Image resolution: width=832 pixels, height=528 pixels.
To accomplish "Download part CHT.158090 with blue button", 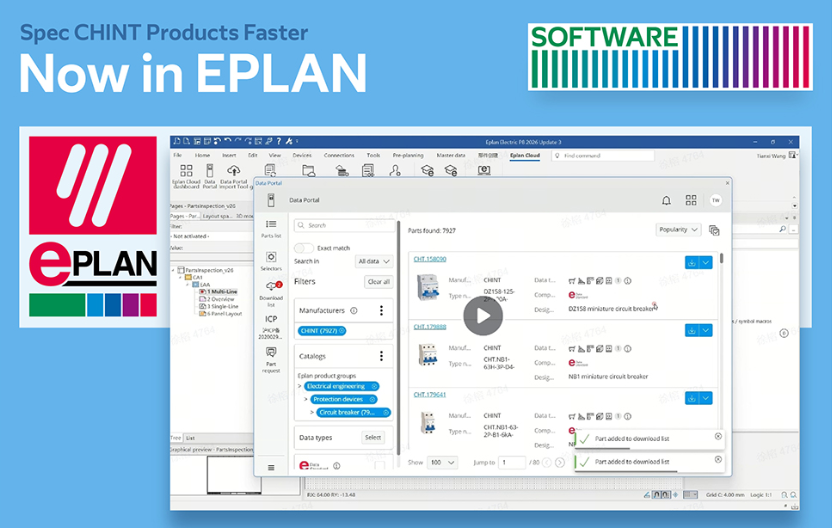I will click(x=692, y=263).
